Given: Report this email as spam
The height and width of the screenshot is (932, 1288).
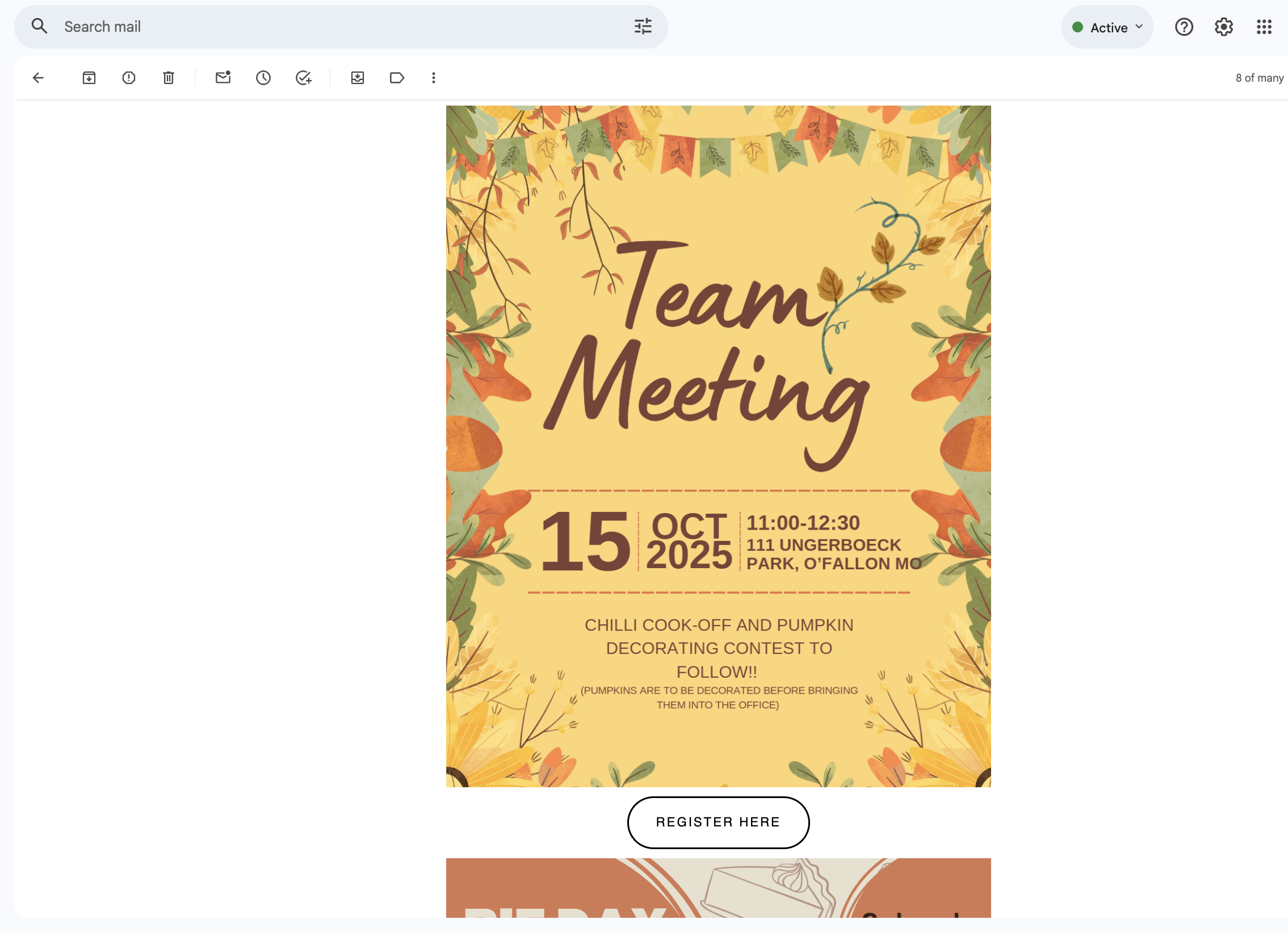Looking at the screenshot, I should coord(129,78).
